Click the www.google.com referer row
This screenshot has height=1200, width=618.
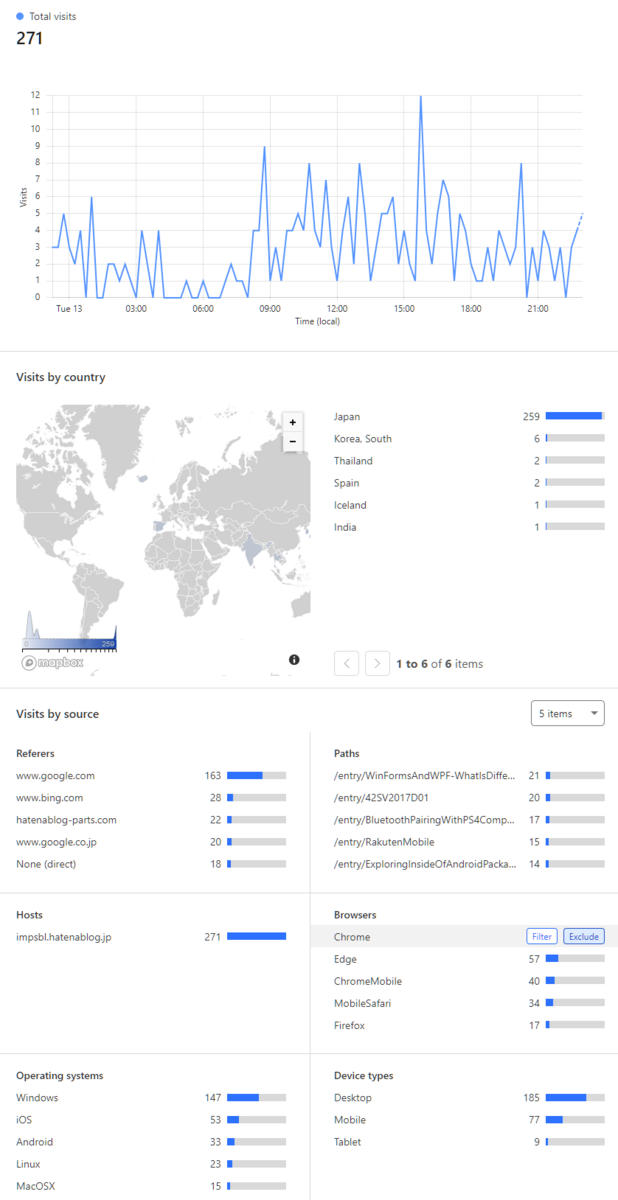151,775
